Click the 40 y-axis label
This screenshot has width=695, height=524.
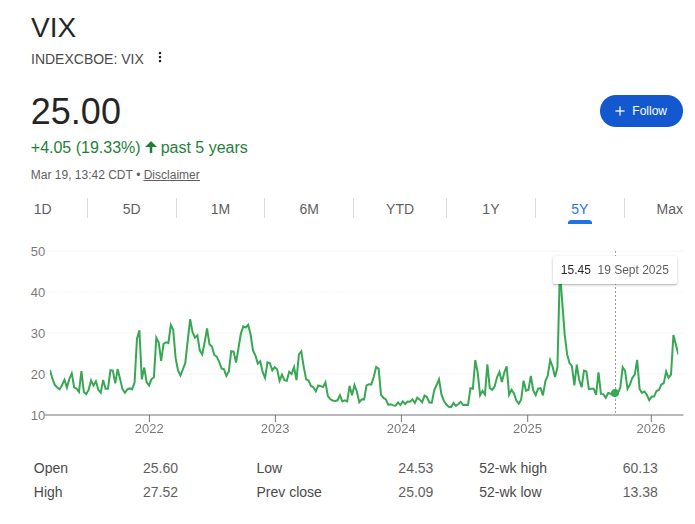coord(38,293)
